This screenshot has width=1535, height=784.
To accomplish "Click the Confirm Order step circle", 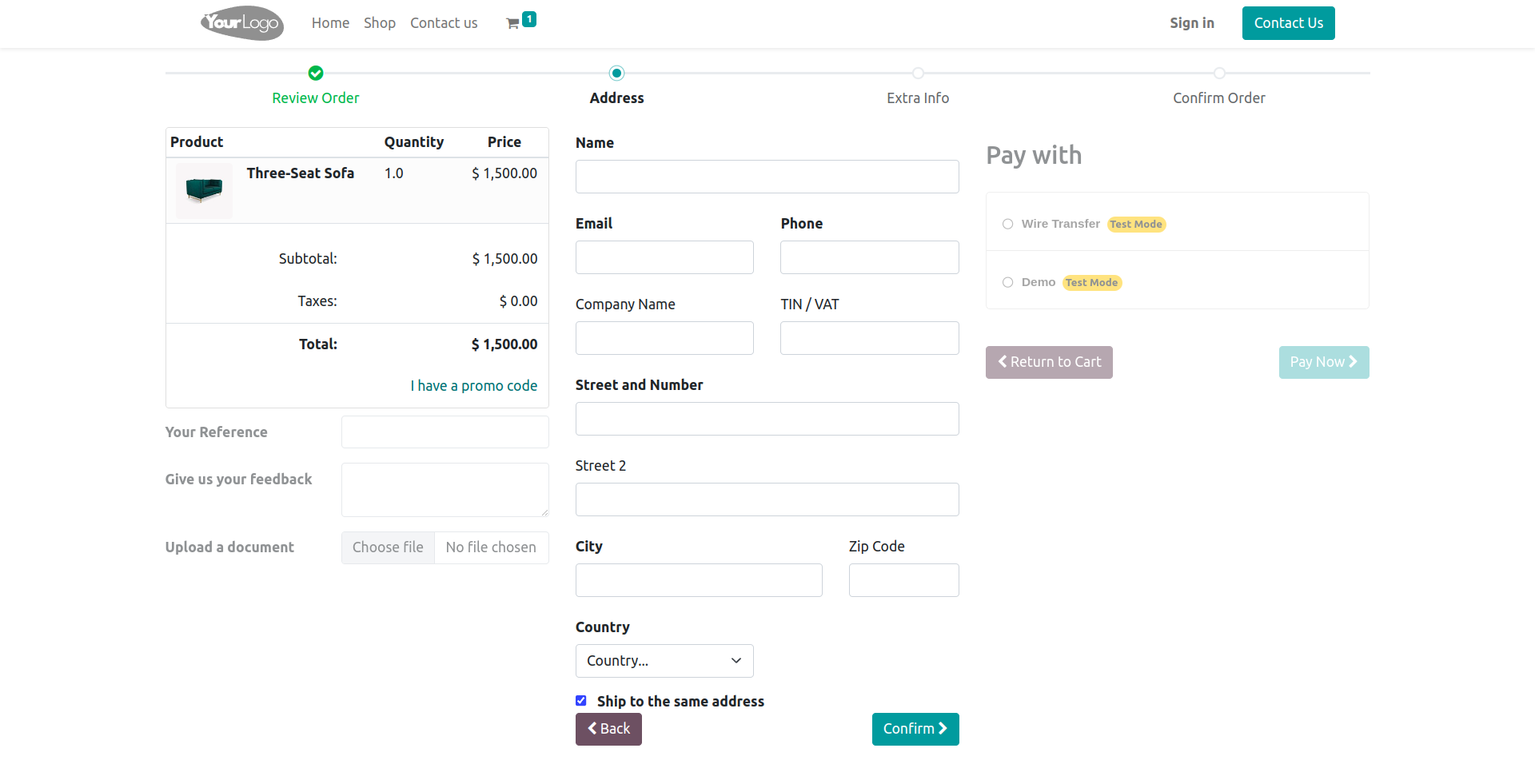I will (1219, 74).
